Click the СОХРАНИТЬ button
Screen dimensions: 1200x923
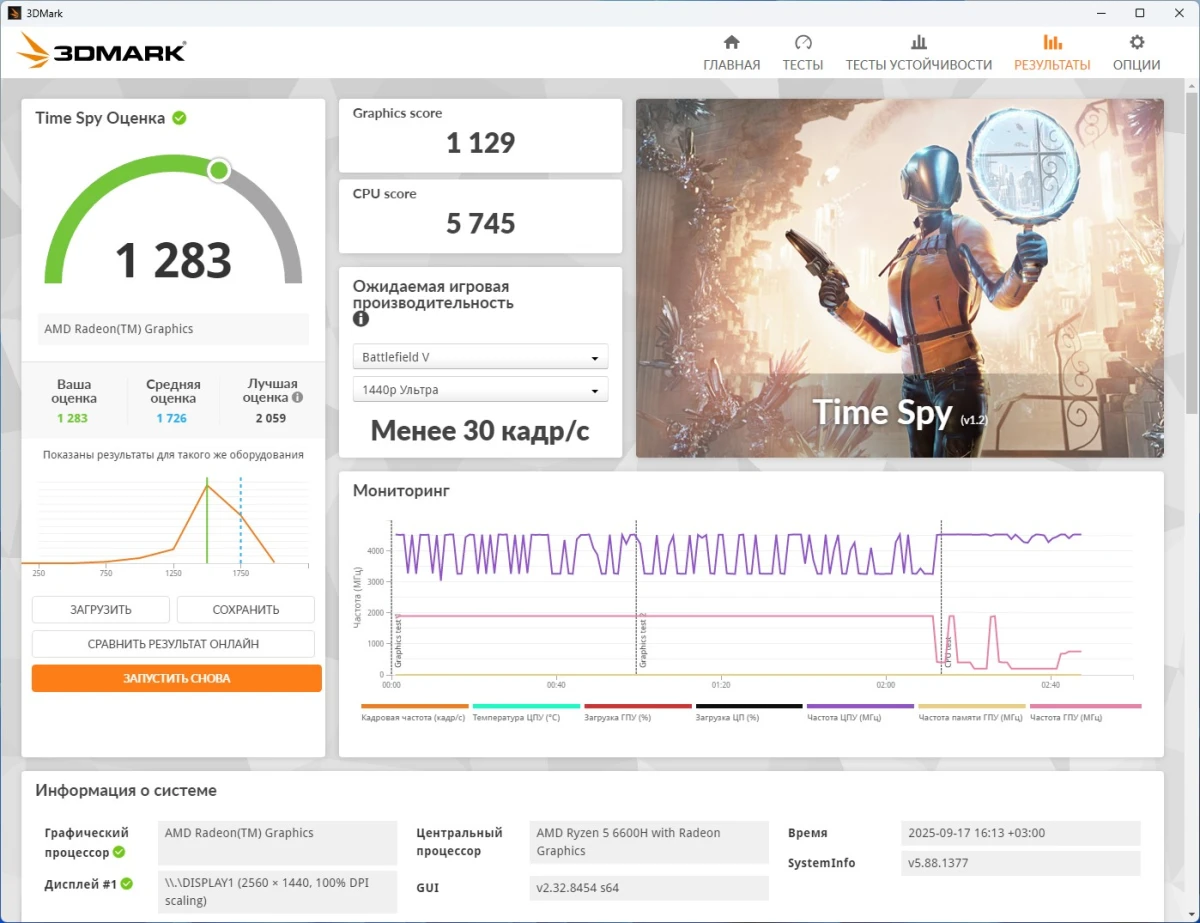246,609
